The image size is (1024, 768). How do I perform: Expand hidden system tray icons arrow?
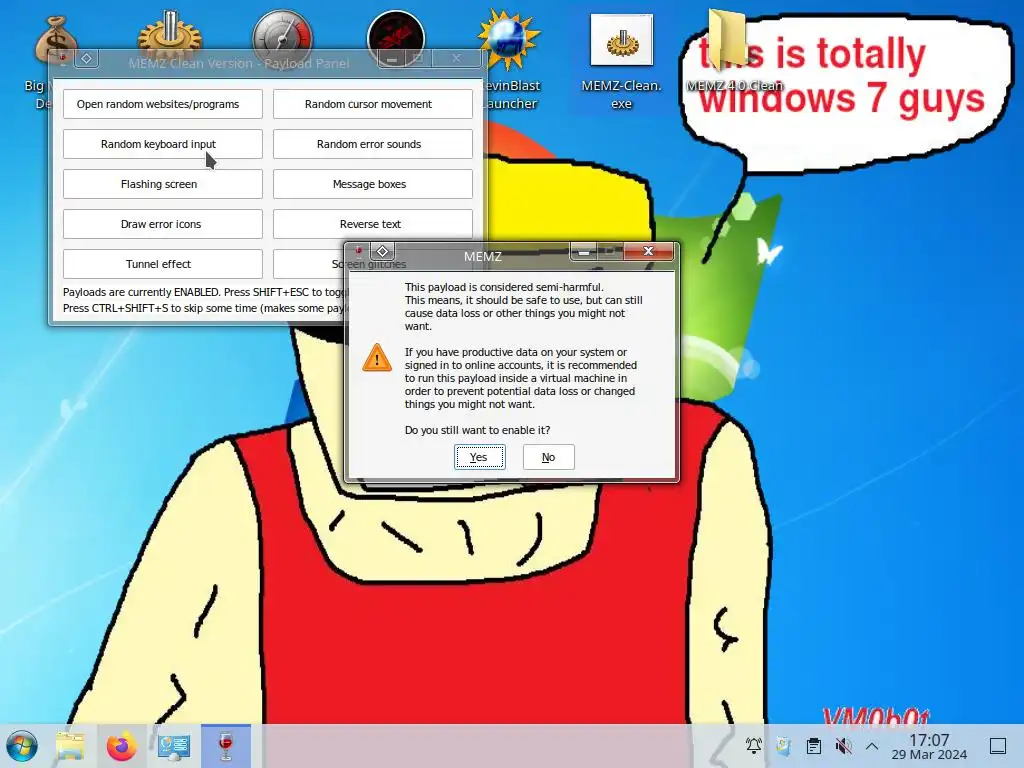click(x=872, y=746)
